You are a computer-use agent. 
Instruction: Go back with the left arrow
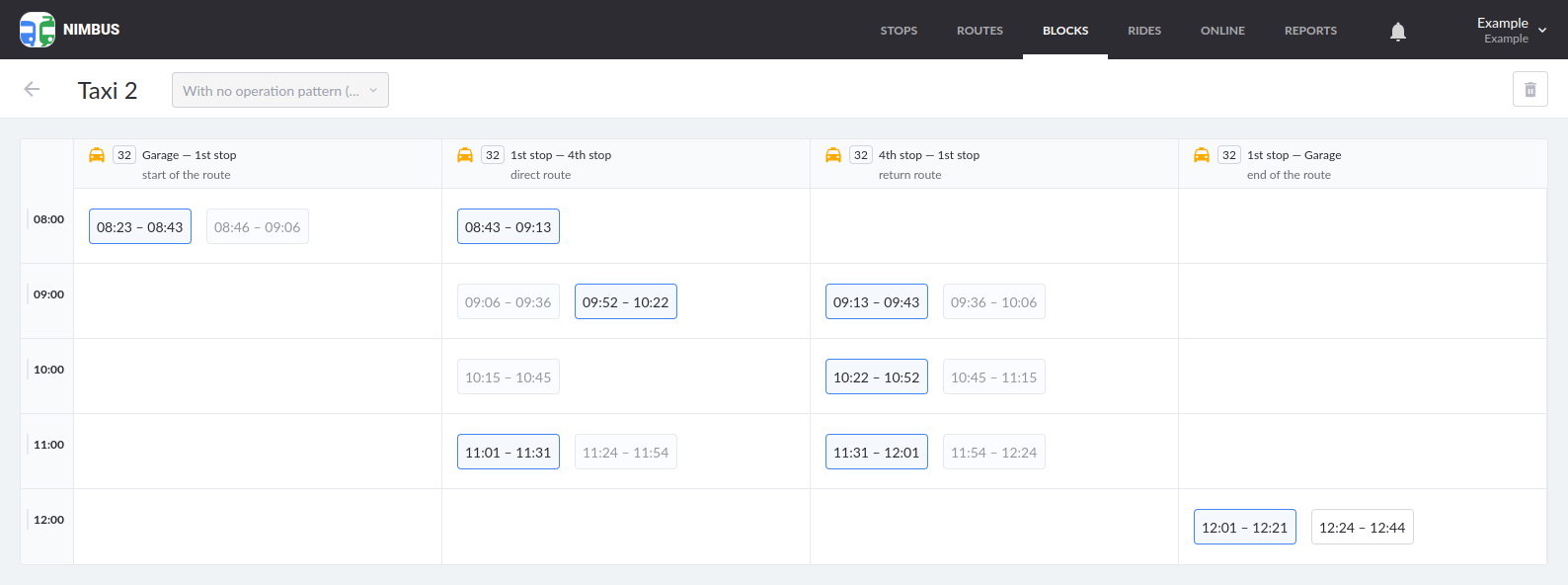[x=32, y=90]
